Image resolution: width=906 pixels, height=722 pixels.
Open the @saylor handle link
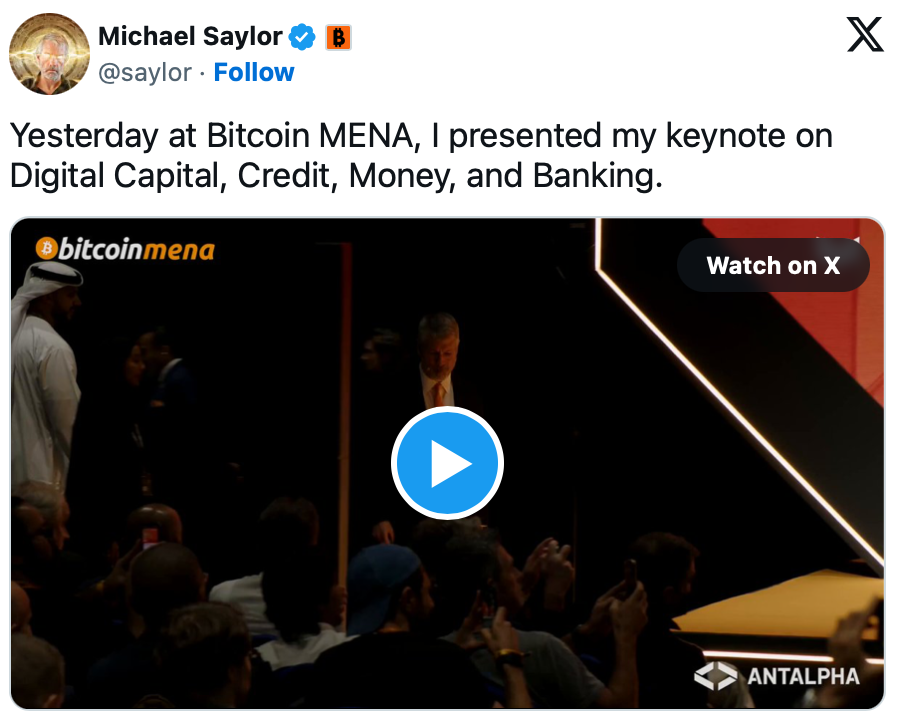144,73
